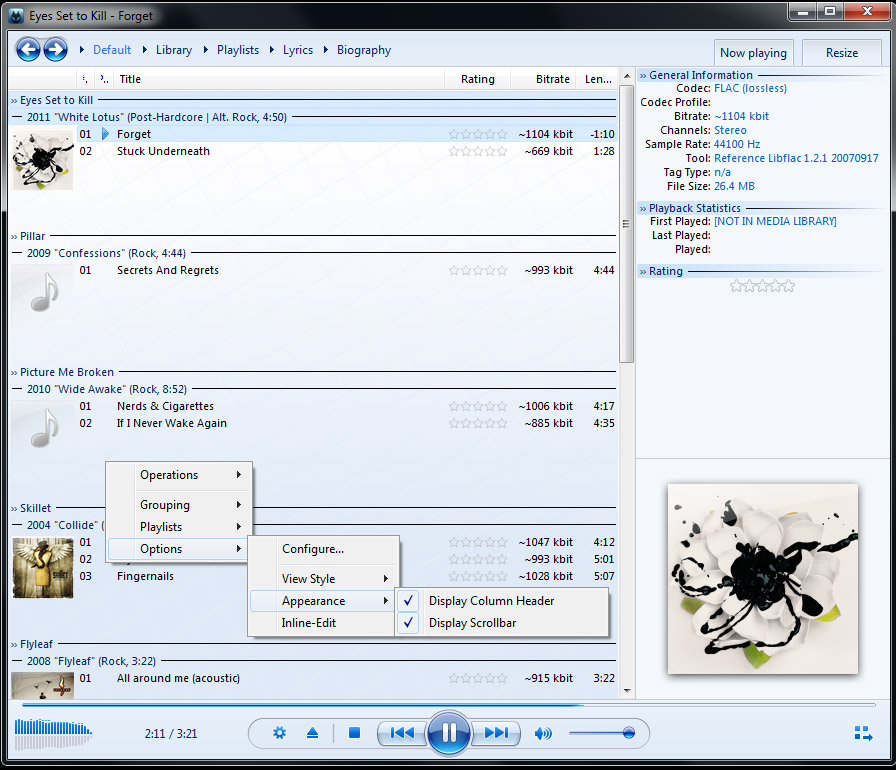Click the eject/open file icon
Screen dimensions: 896x770
[x=312, y=733]
